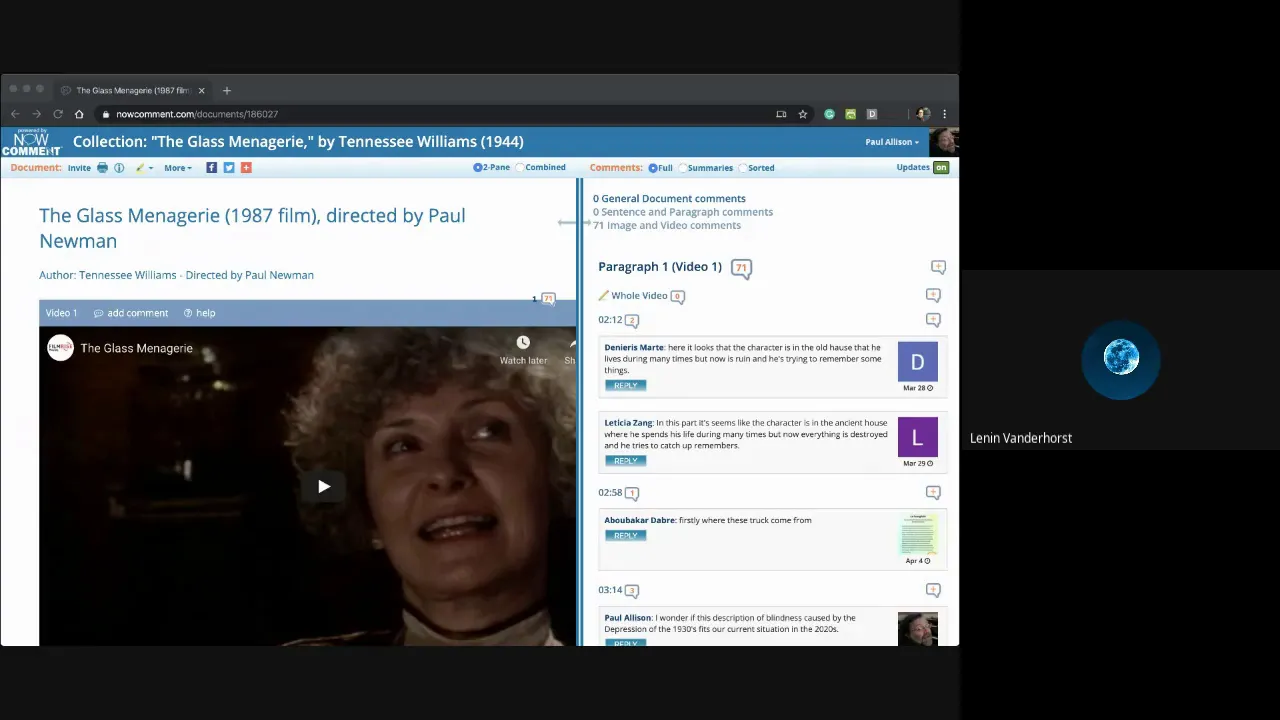Add a comment at timestamp 02:58
This screenshot has height=720, width=1280.
933,493
